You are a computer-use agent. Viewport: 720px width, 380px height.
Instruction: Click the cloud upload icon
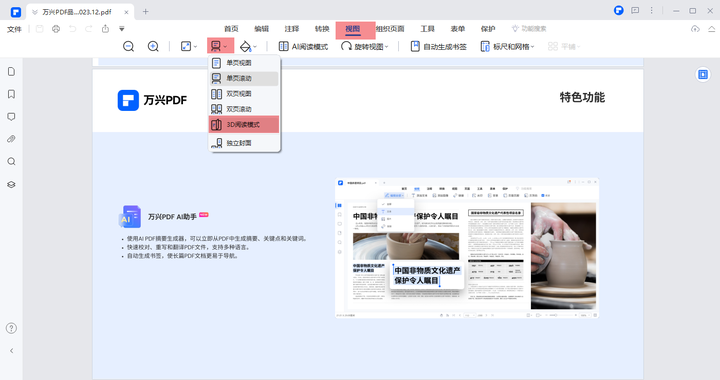coord(695,29)
